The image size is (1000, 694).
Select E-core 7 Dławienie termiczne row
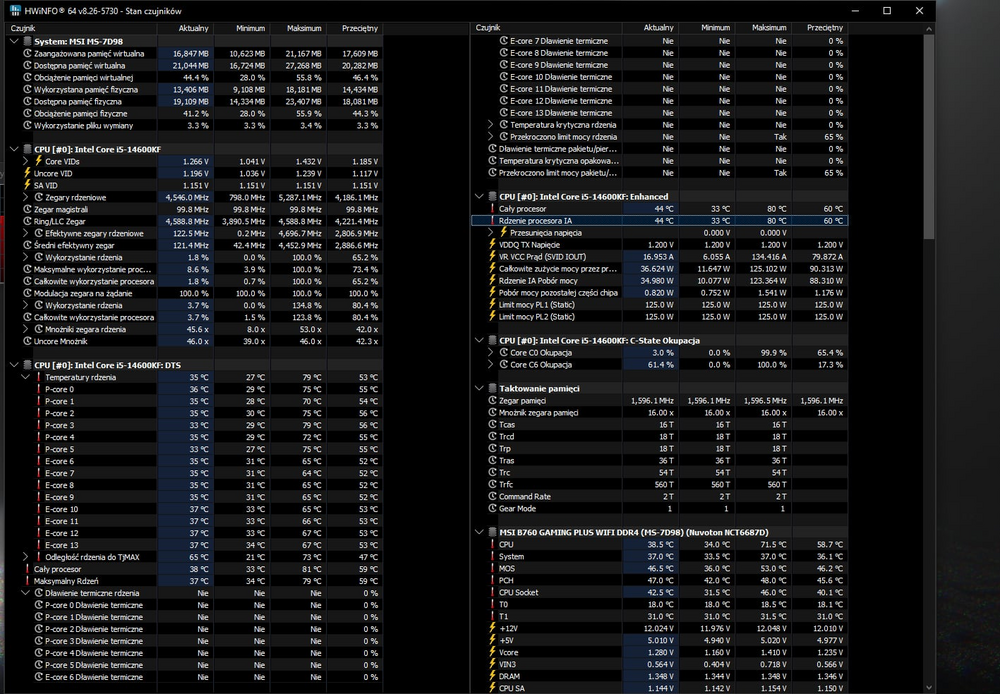tap(659, 41)
